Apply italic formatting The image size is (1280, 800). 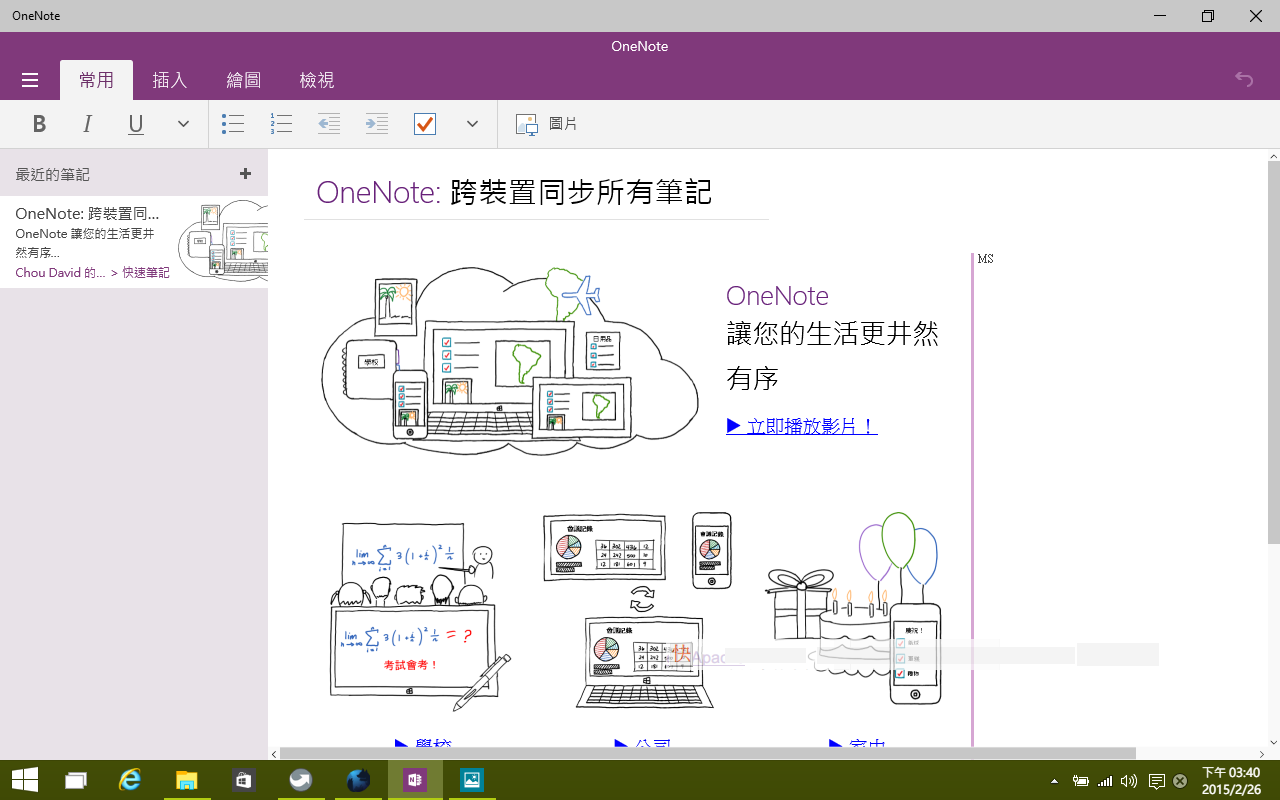click(x=88, y=124)
